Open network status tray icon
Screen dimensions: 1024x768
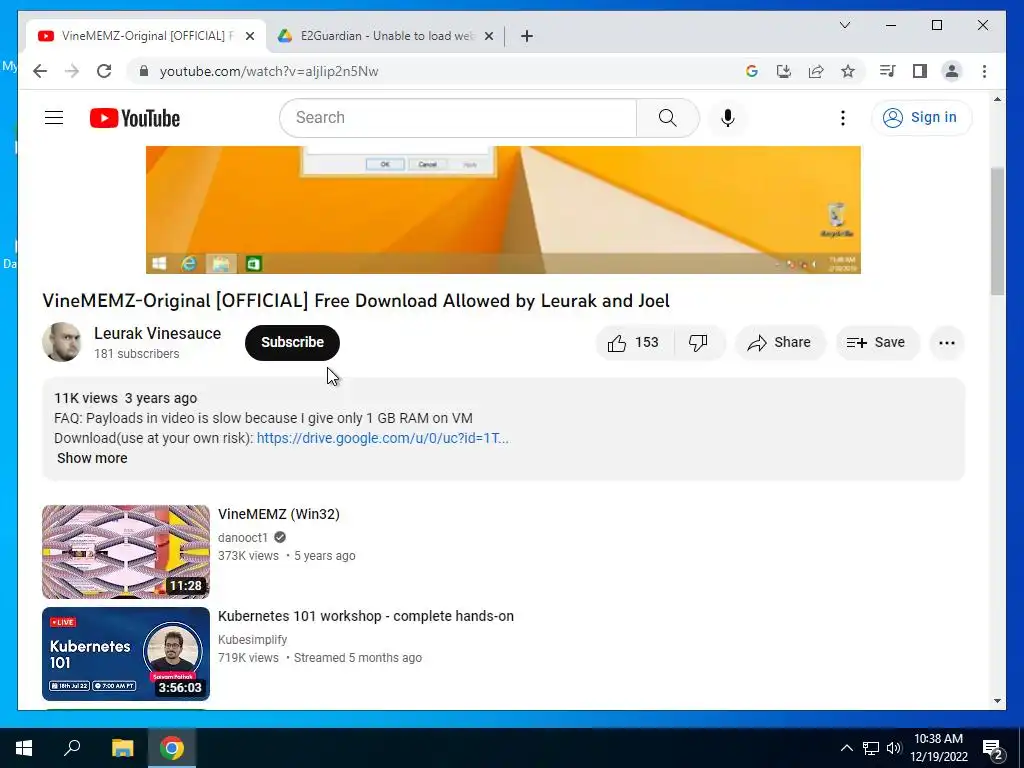coord(871,748)
